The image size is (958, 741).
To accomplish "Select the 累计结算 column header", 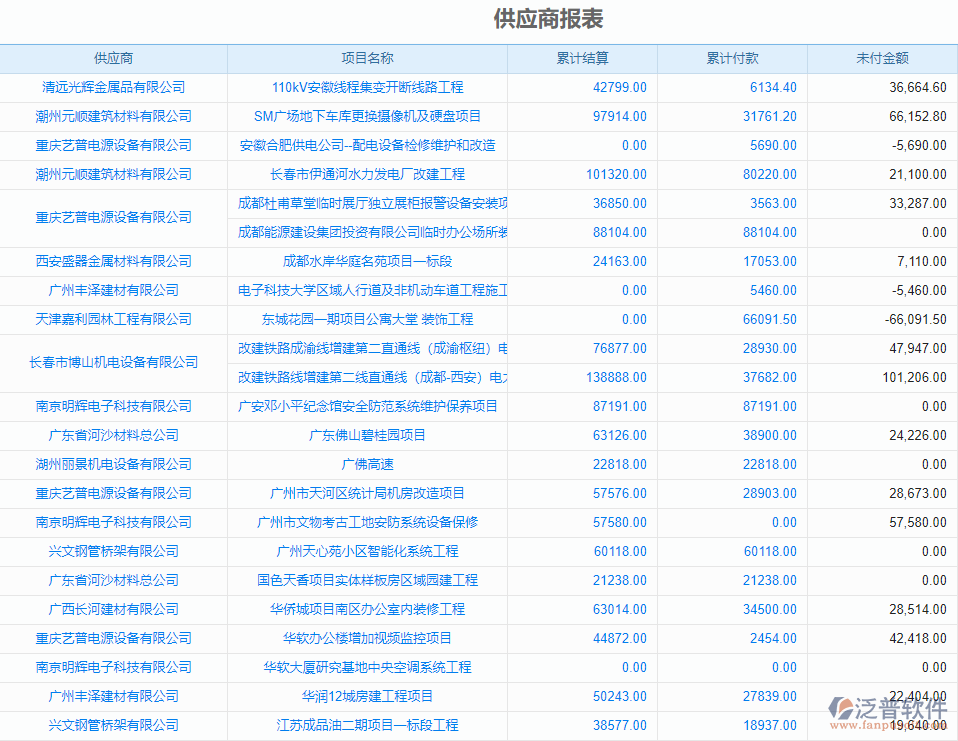I will coord(582,58).
